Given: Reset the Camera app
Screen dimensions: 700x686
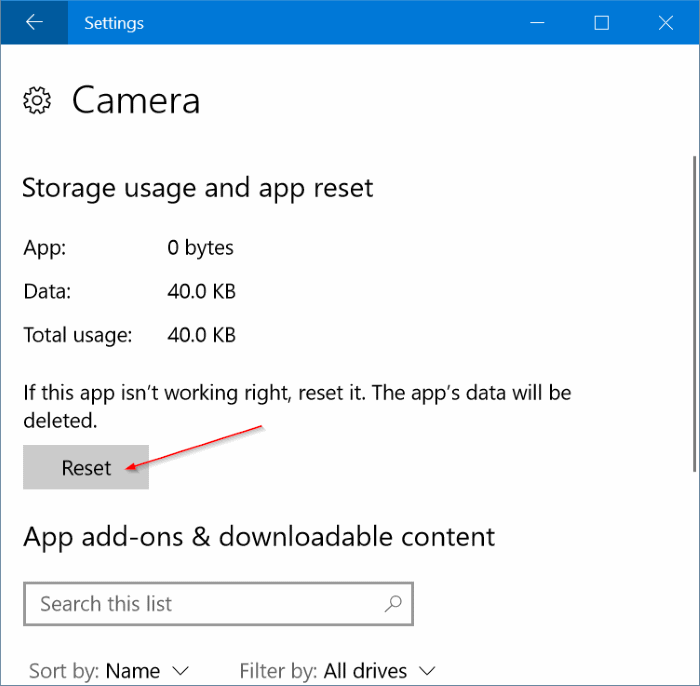Looking at the screenshot, I should pos(86,467).
